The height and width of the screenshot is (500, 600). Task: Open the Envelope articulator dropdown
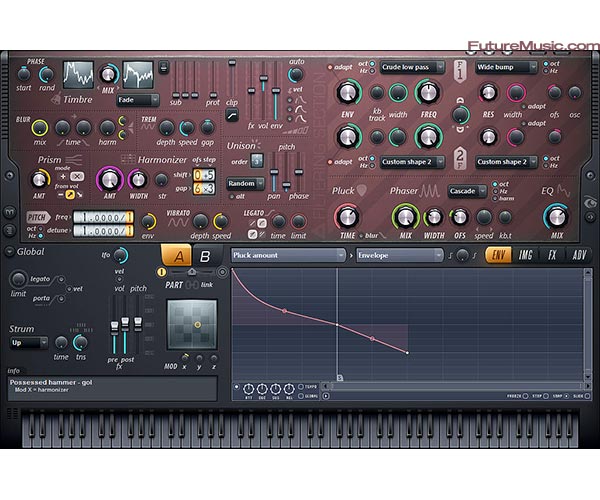coord(399,255)
